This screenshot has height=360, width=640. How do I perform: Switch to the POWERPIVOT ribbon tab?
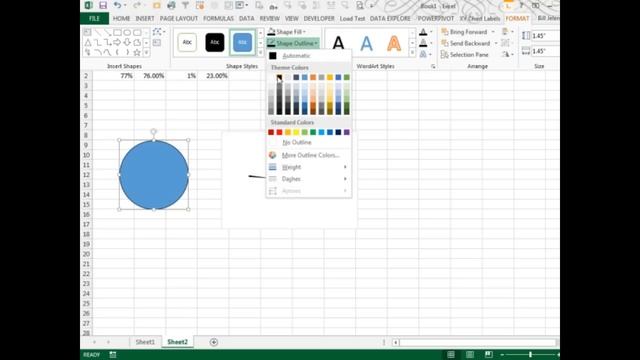(x=436, y=18)
